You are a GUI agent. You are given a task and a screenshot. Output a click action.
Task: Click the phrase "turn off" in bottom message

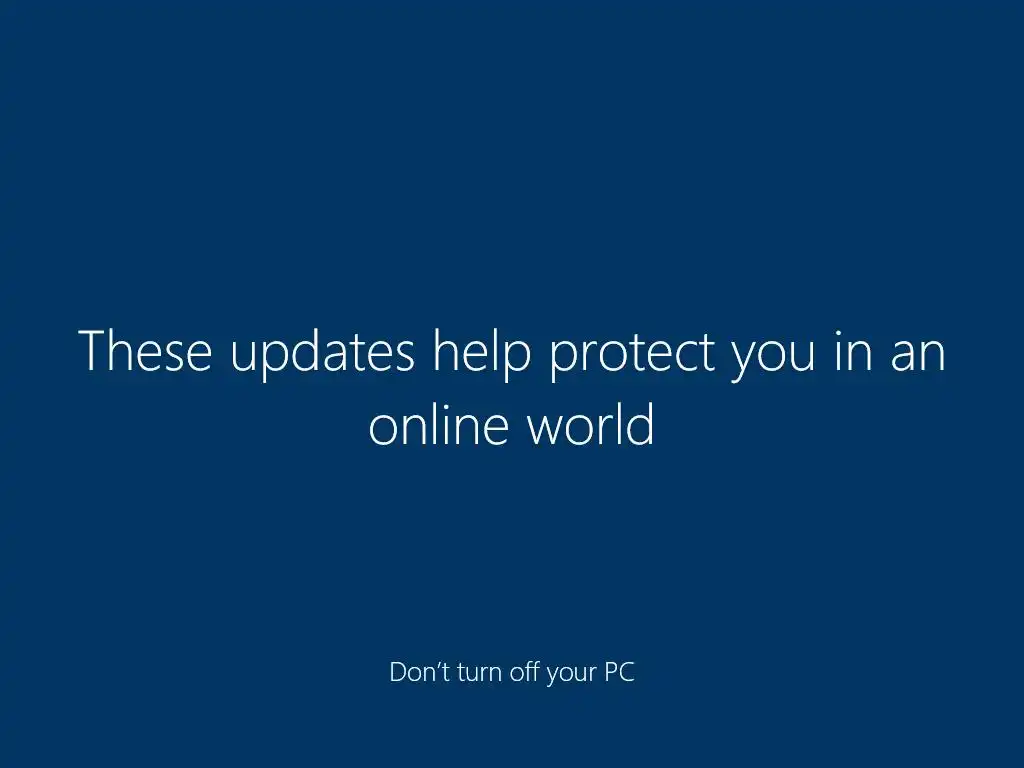(498, 671)
